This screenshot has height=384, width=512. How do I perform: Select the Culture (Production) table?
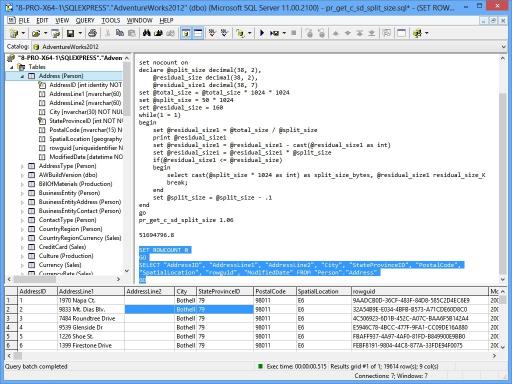point(66,256)
